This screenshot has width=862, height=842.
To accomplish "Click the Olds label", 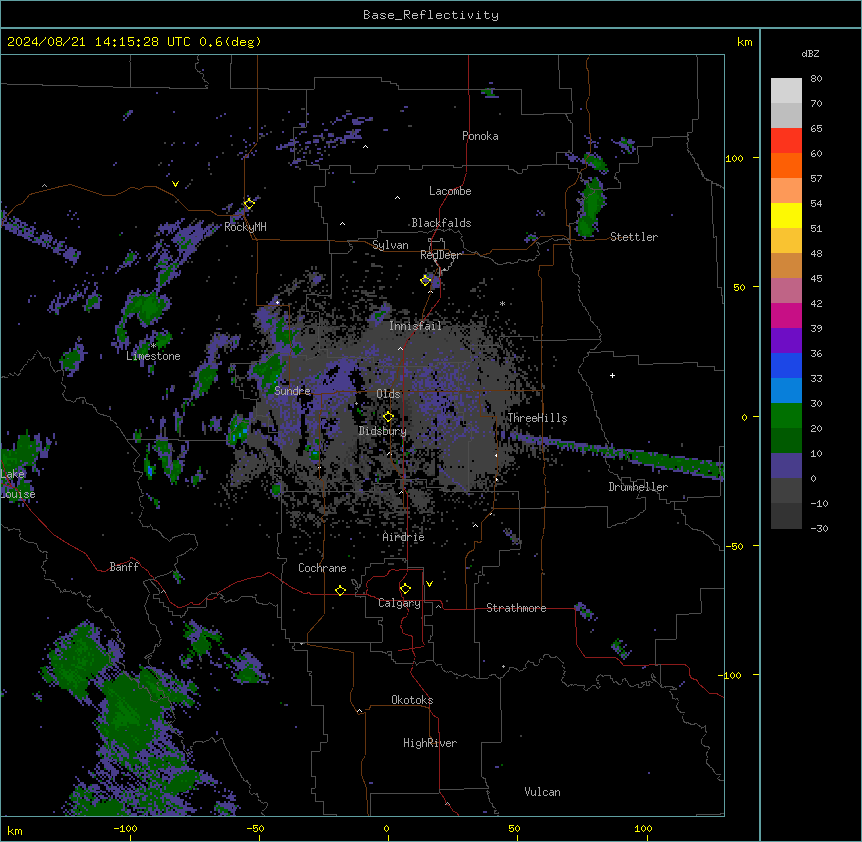I will (x=388, y=394).
